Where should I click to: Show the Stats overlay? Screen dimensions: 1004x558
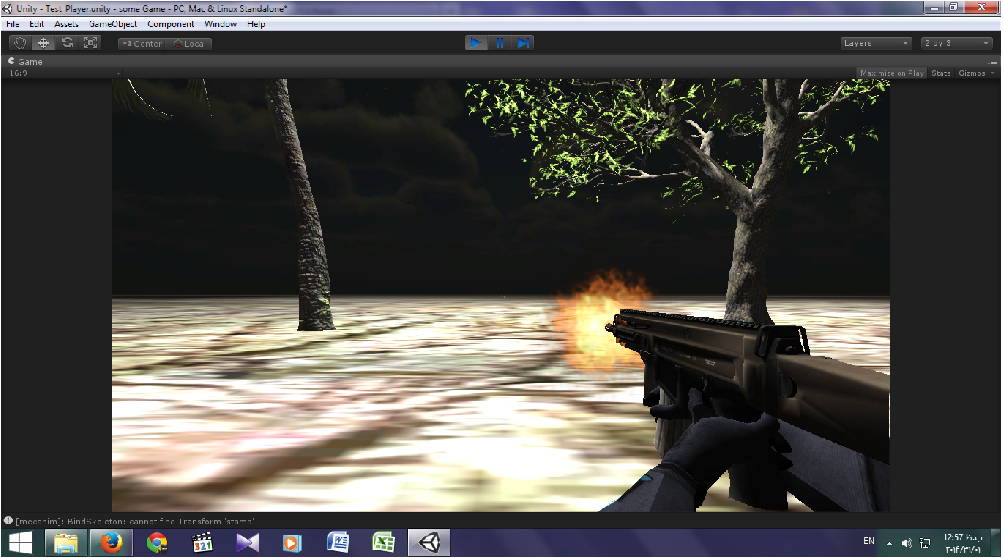pyautogui.click(x=941, y=73)
